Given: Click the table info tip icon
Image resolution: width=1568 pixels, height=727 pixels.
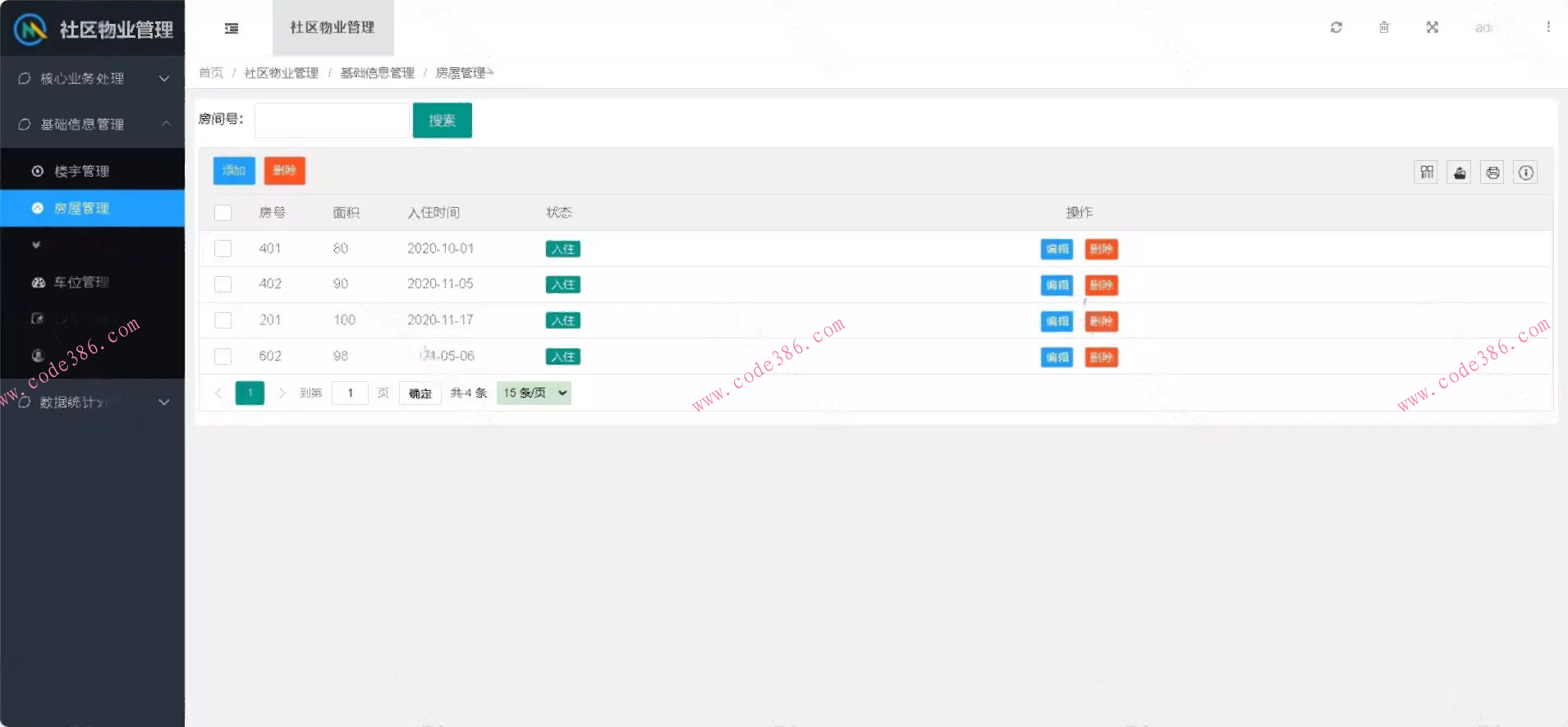Looking at the screenshot, I should (1525, 173).
